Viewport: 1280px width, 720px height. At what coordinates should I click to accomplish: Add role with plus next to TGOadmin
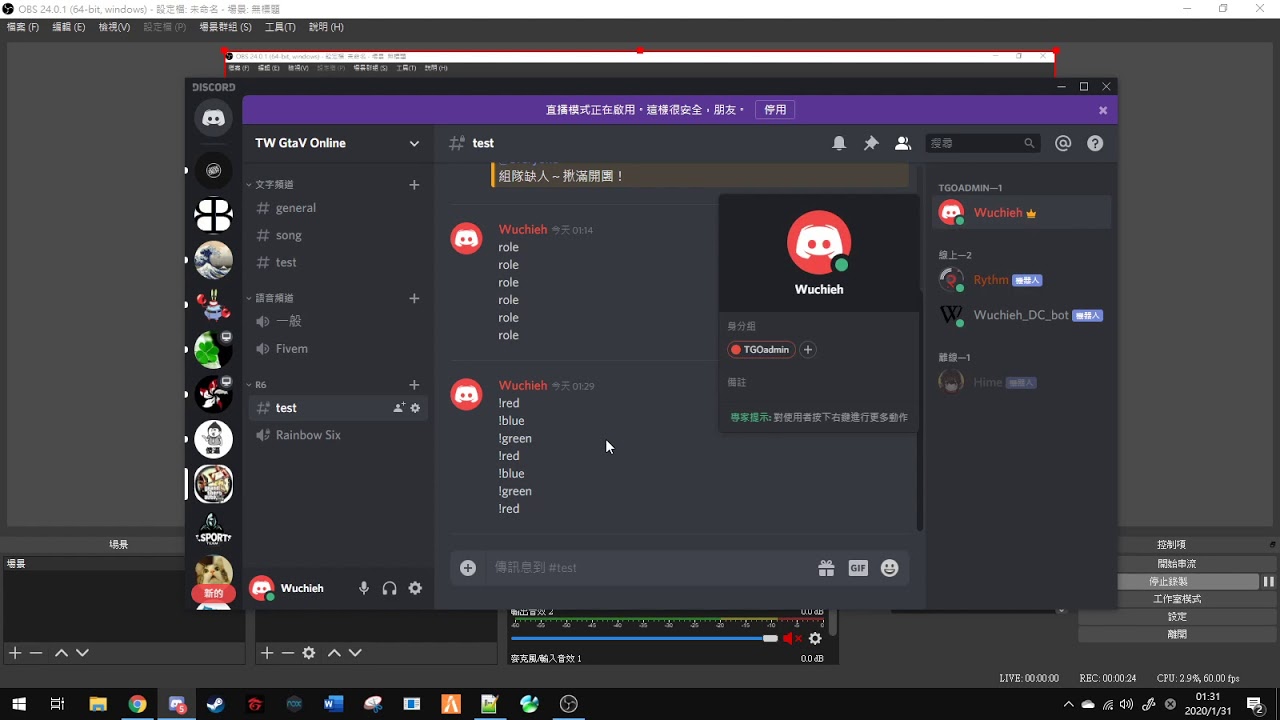808,350
